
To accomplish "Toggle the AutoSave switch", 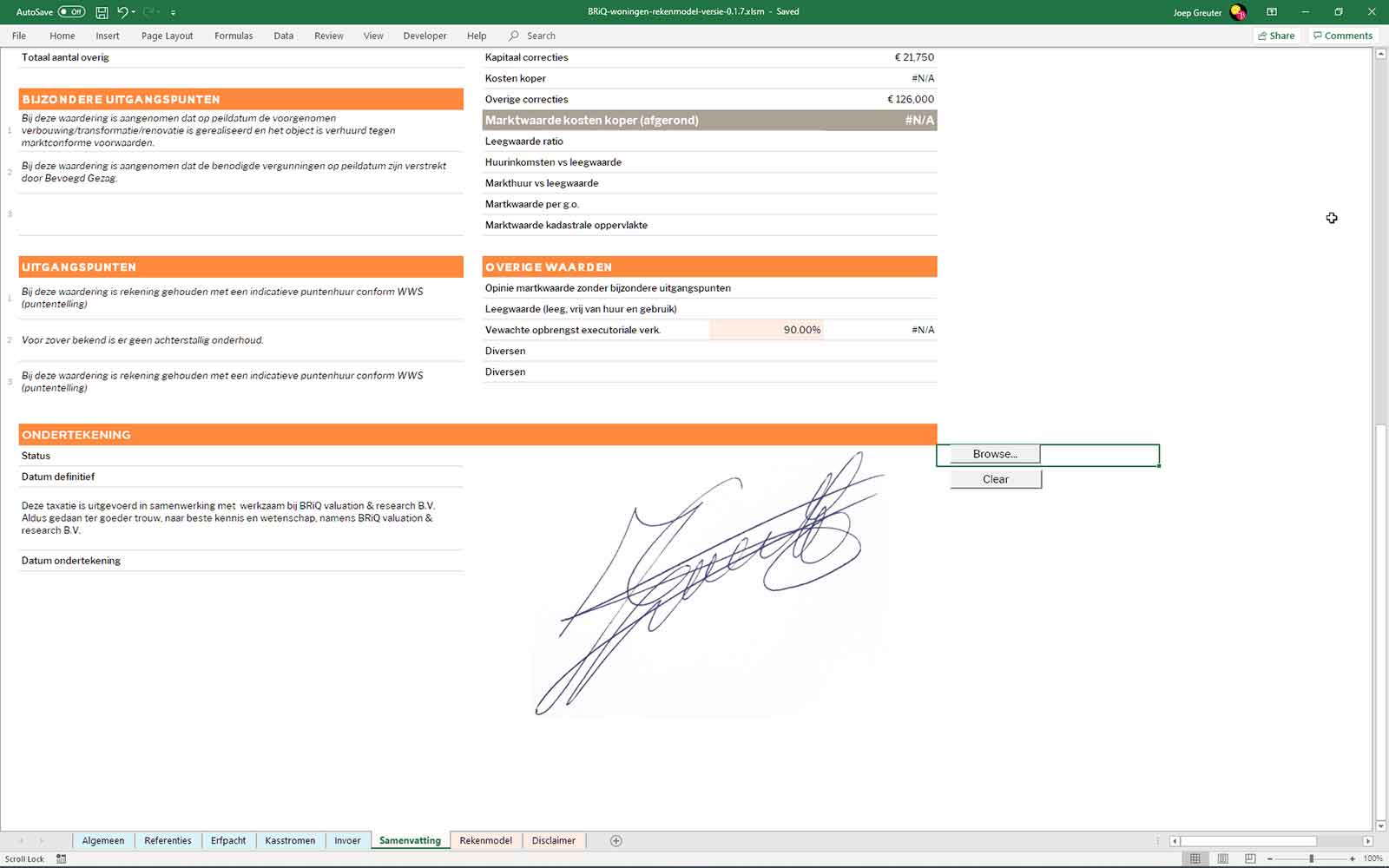I will click(71, 12).
